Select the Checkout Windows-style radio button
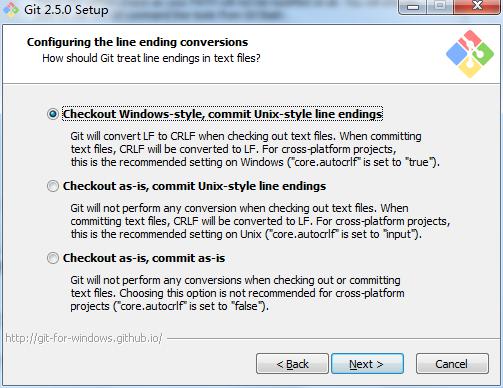 [53, 114]
